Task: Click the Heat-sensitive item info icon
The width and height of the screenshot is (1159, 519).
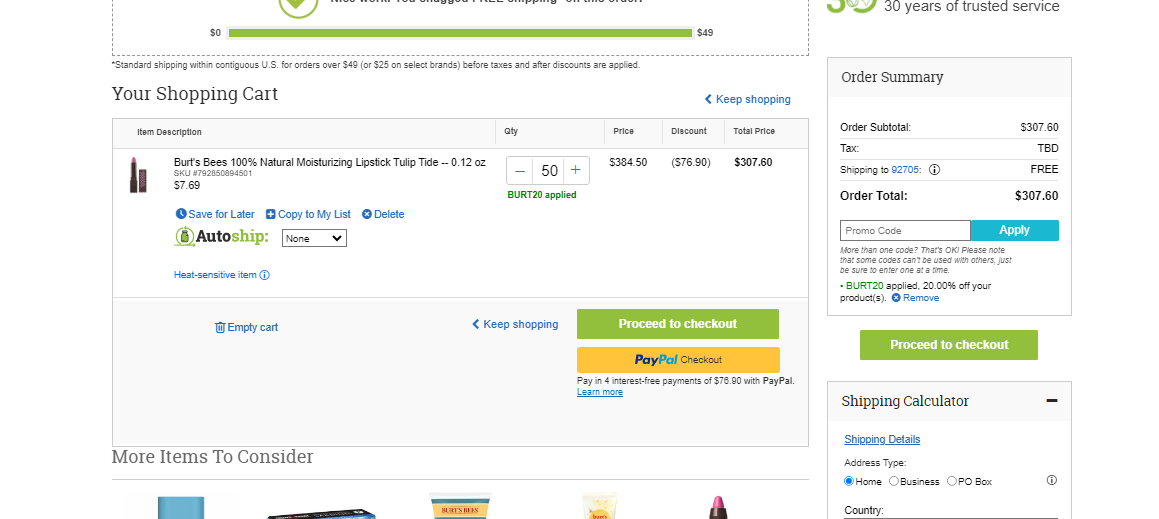Action: tap(265, 275)
